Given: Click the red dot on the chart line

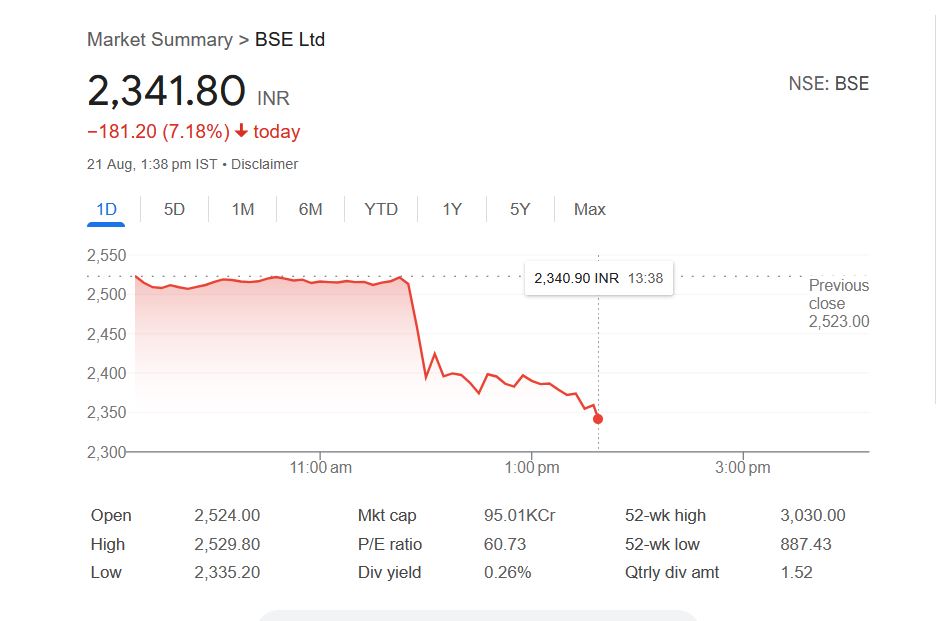Looking at the screenshot, I should [x=598, y=419].
